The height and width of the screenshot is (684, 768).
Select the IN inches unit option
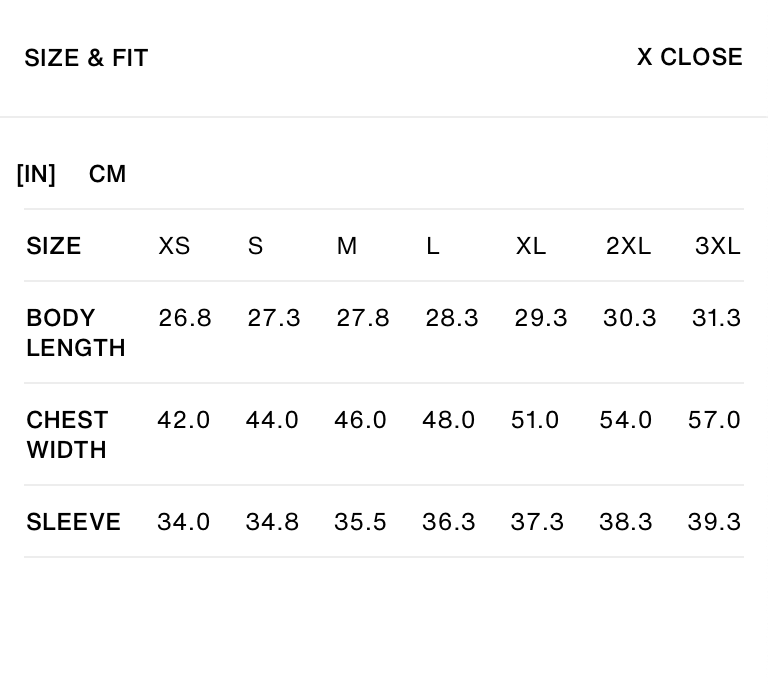click(36, 174)
